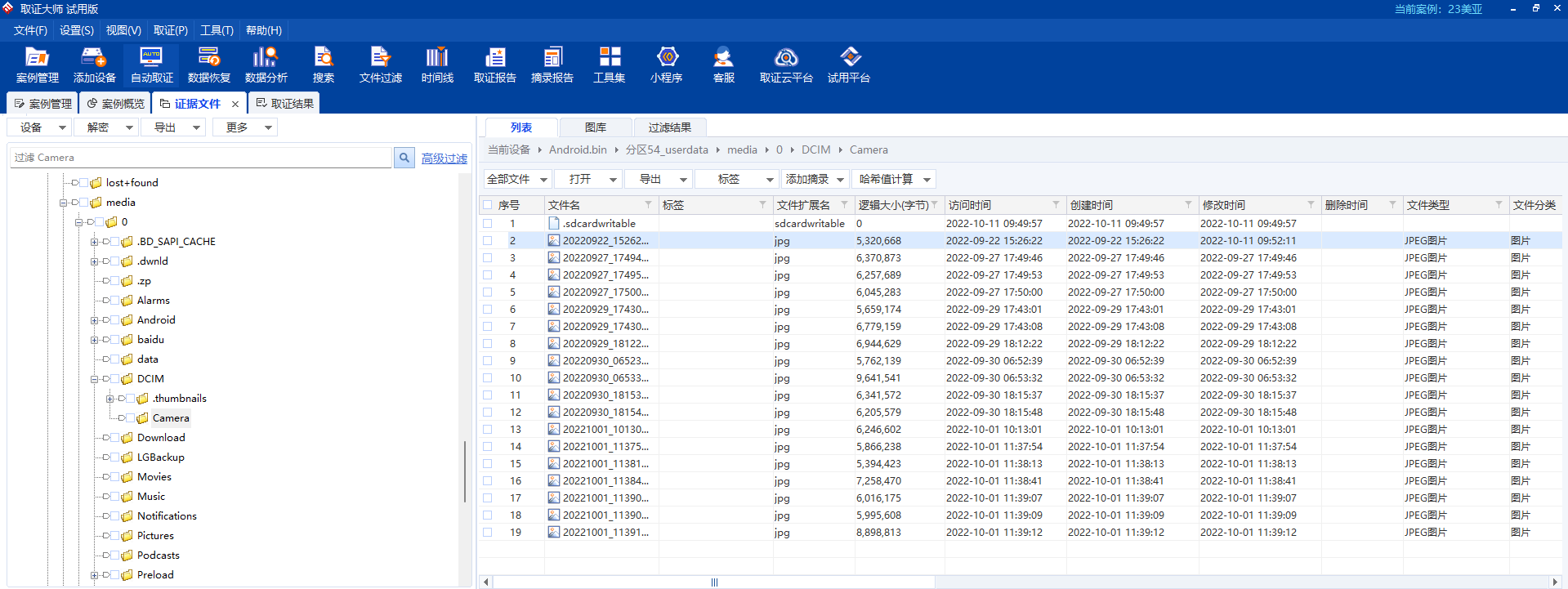Open the 时间线 timeline tool

(x=437, y=65)
